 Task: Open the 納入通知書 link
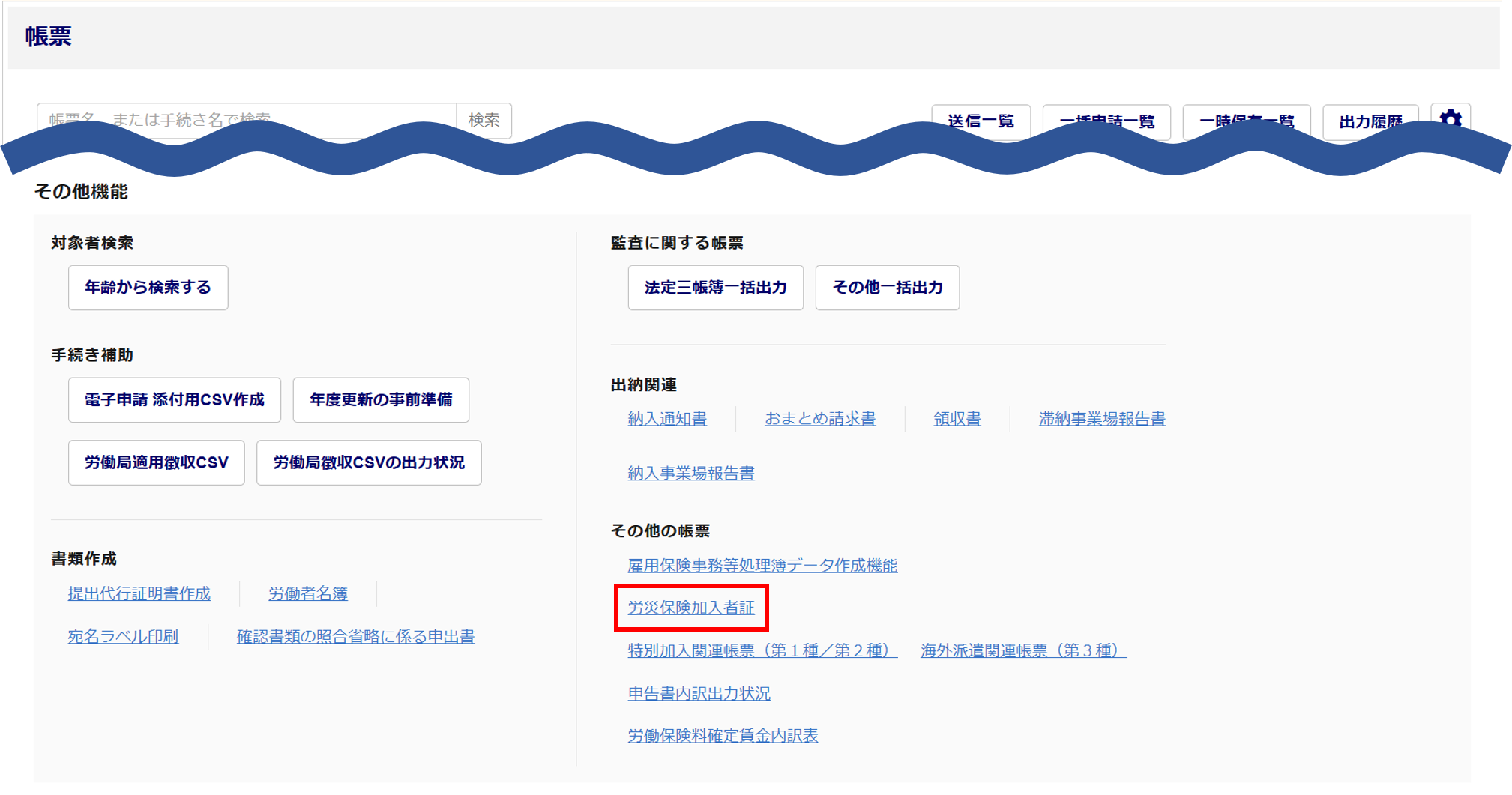coord(667,419)
